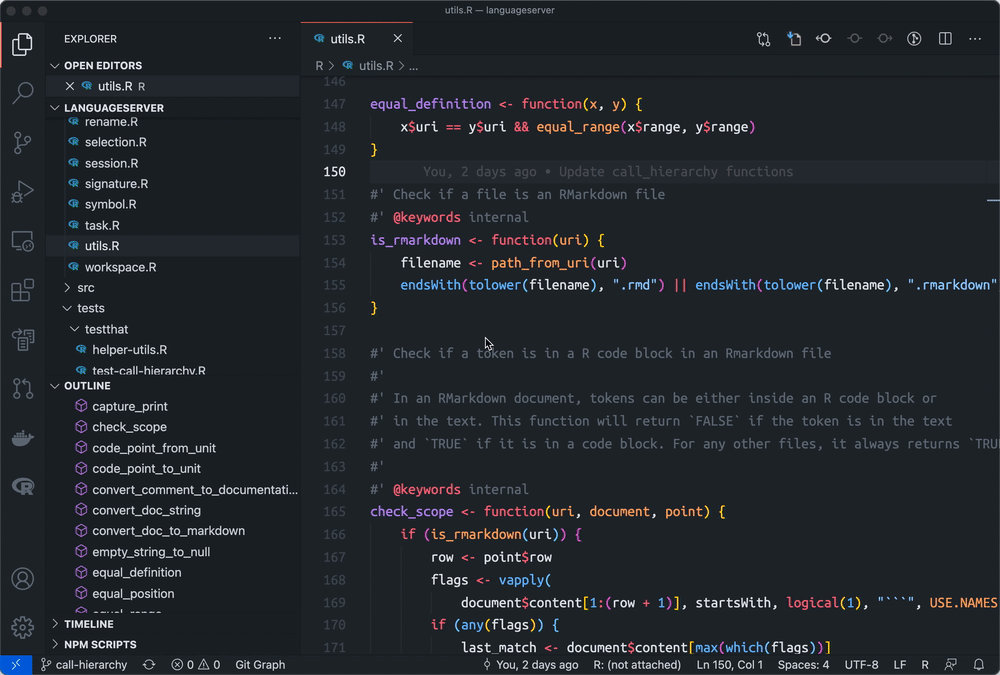The height and width of the screenshot is (675, 1000).
Task: Open the GitHub Pull Requests view
Action: point(22,389)
